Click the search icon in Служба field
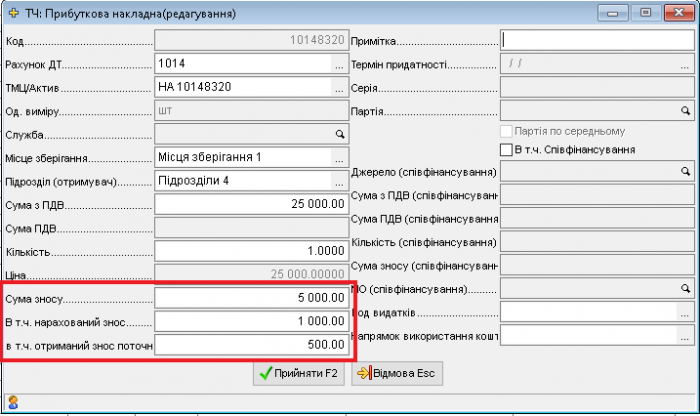The height and width of the screenshot is (416, 700). coord(339,133)
